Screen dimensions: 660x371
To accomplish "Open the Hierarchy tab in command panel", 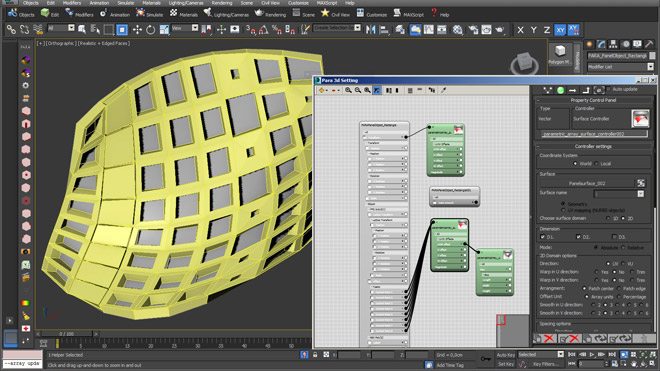I will click(x=613, y=44).
